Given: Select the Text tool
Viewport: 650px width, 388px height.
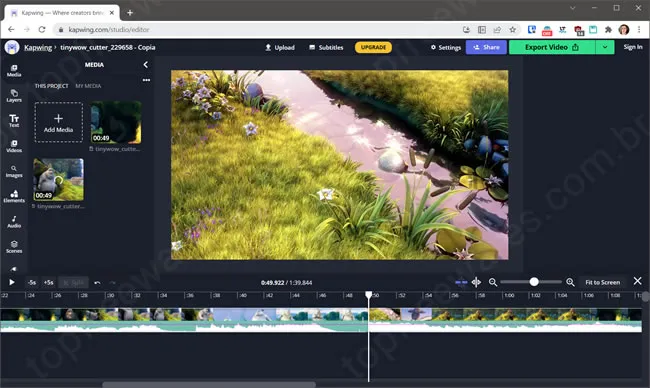Looking at the screenshot, I should 14,121.
